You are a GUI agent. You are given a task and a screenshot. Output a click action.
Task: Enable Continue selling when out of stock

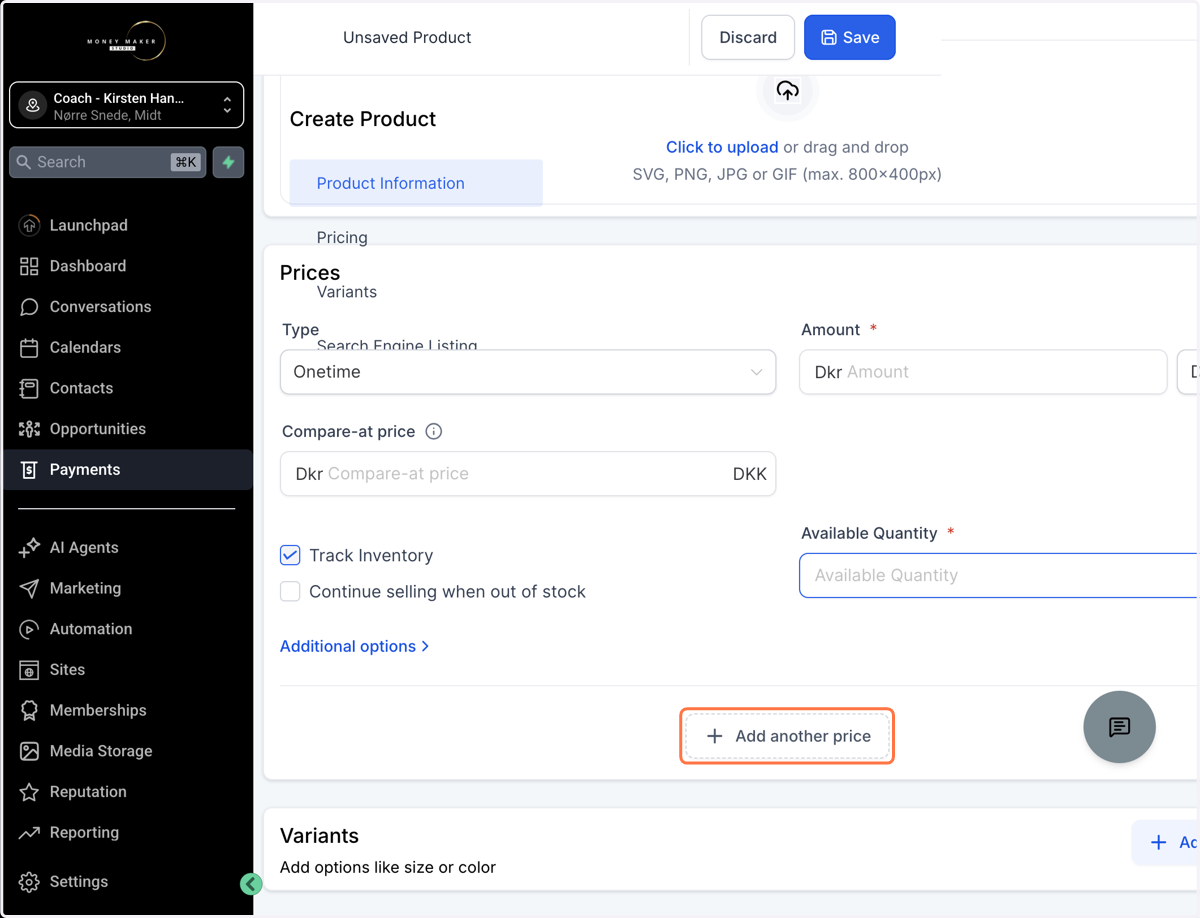[290, 591]
